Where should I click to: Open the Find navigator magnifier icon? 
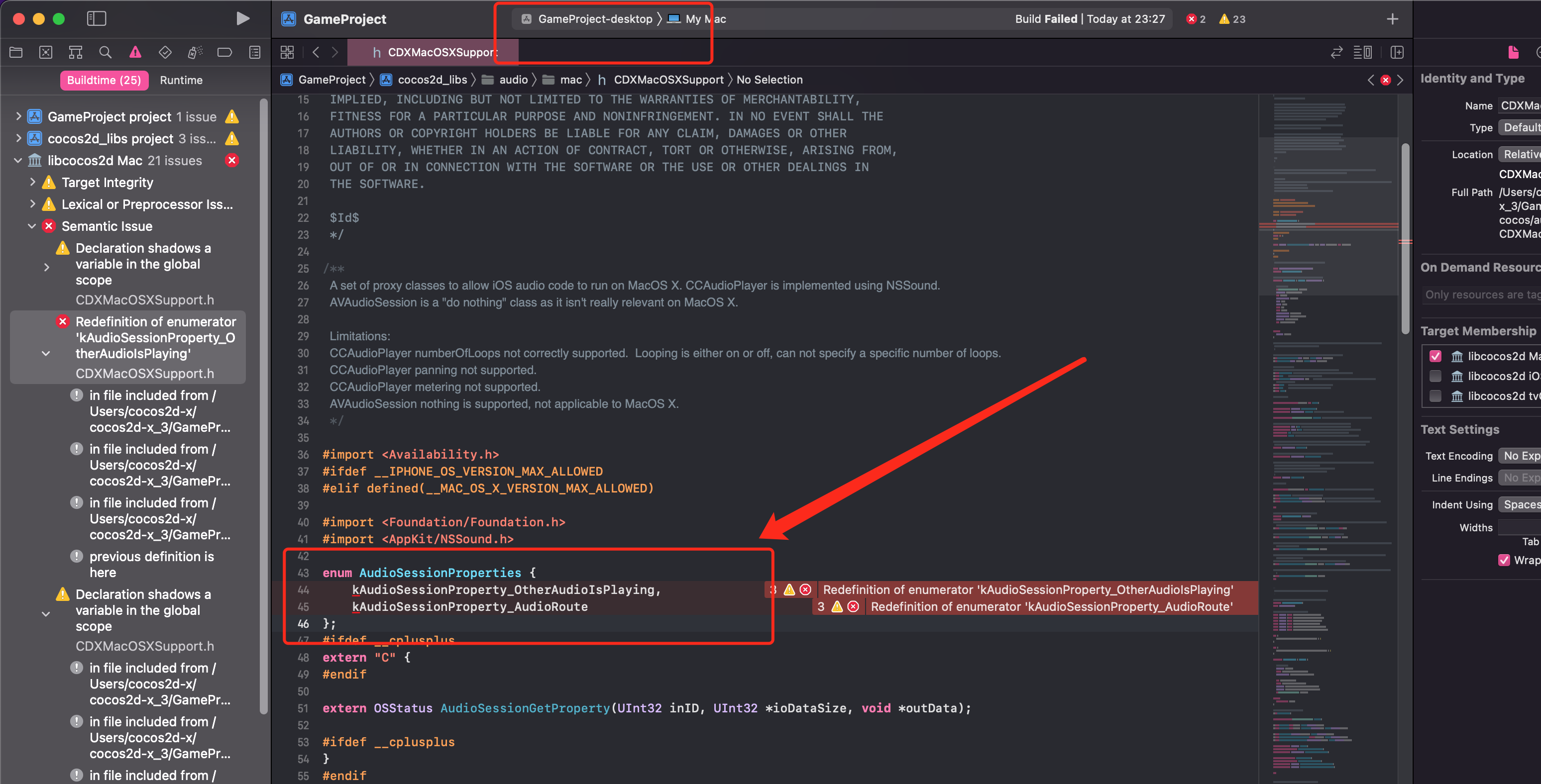(x=106, y=53)
